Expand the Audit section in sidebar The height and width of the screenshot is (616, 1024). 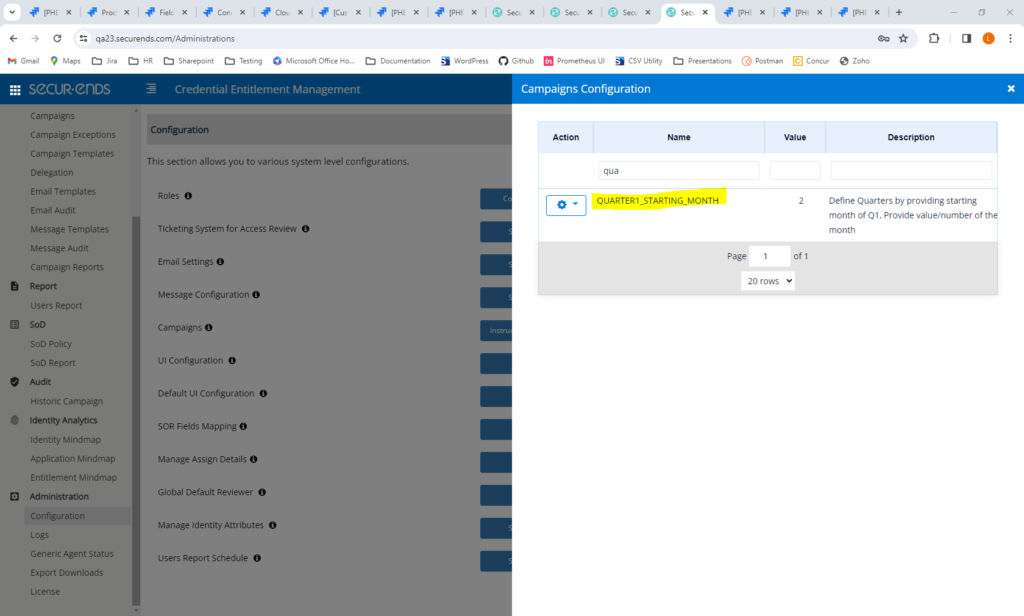tap(40, 381)
